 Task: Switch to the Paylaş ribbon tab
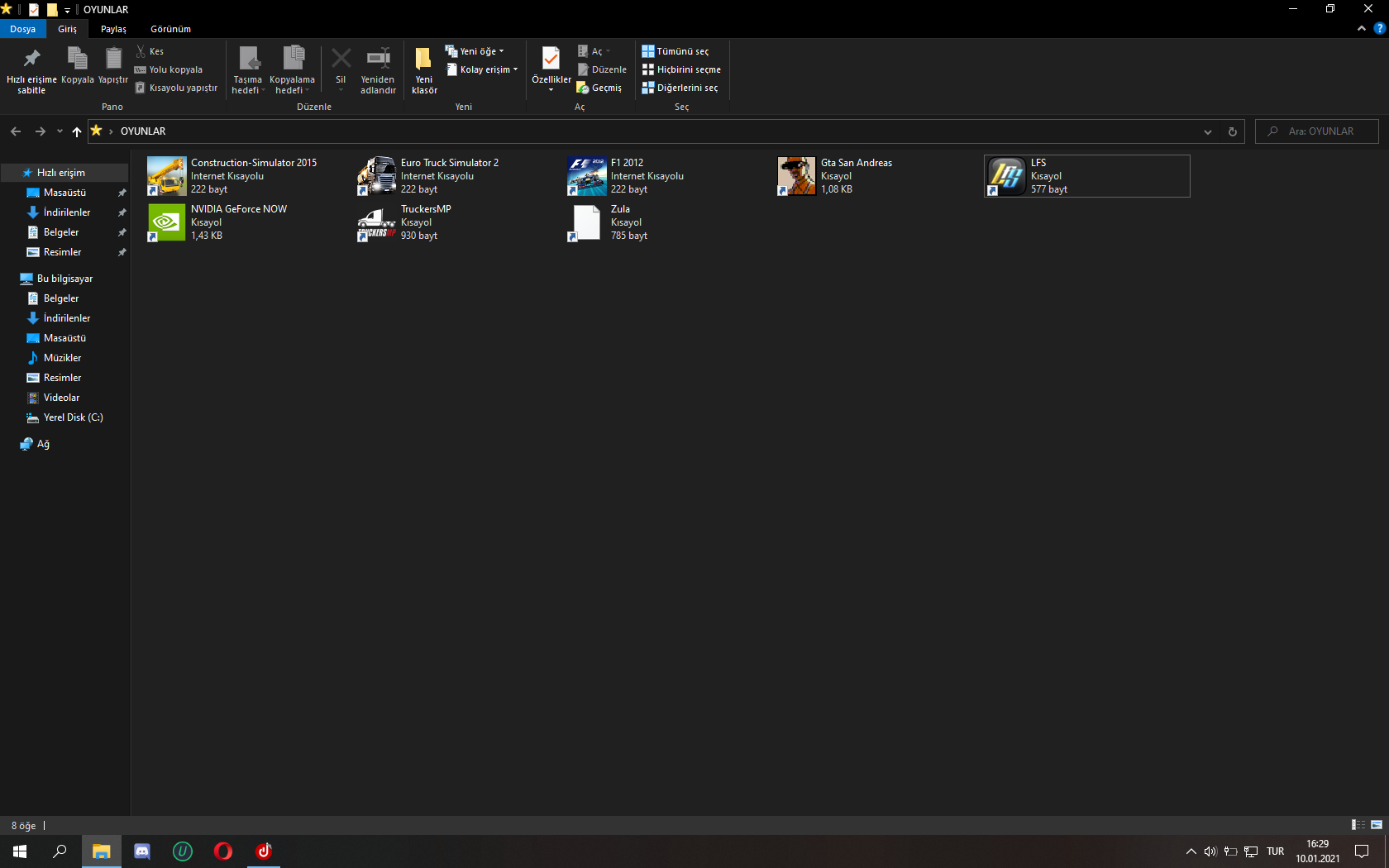tap(113, 29)
